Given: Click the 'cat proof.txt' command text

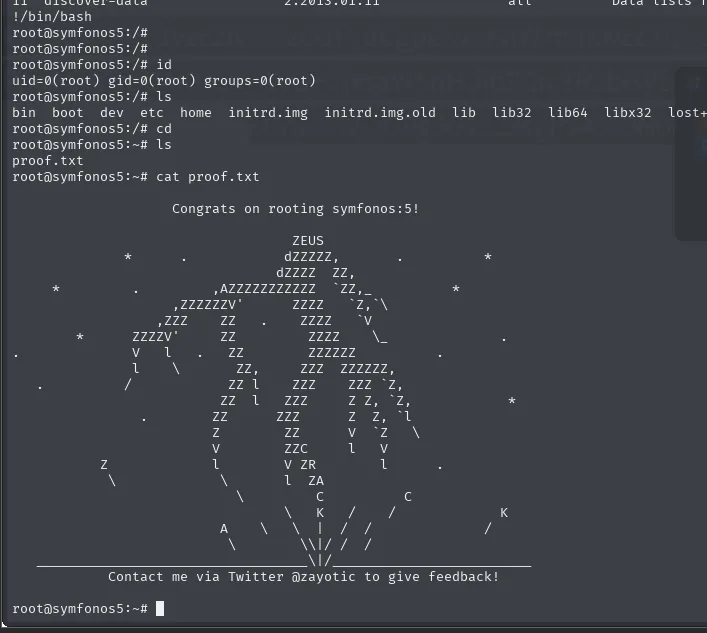Looking at the screenshot, I should 208,177.
